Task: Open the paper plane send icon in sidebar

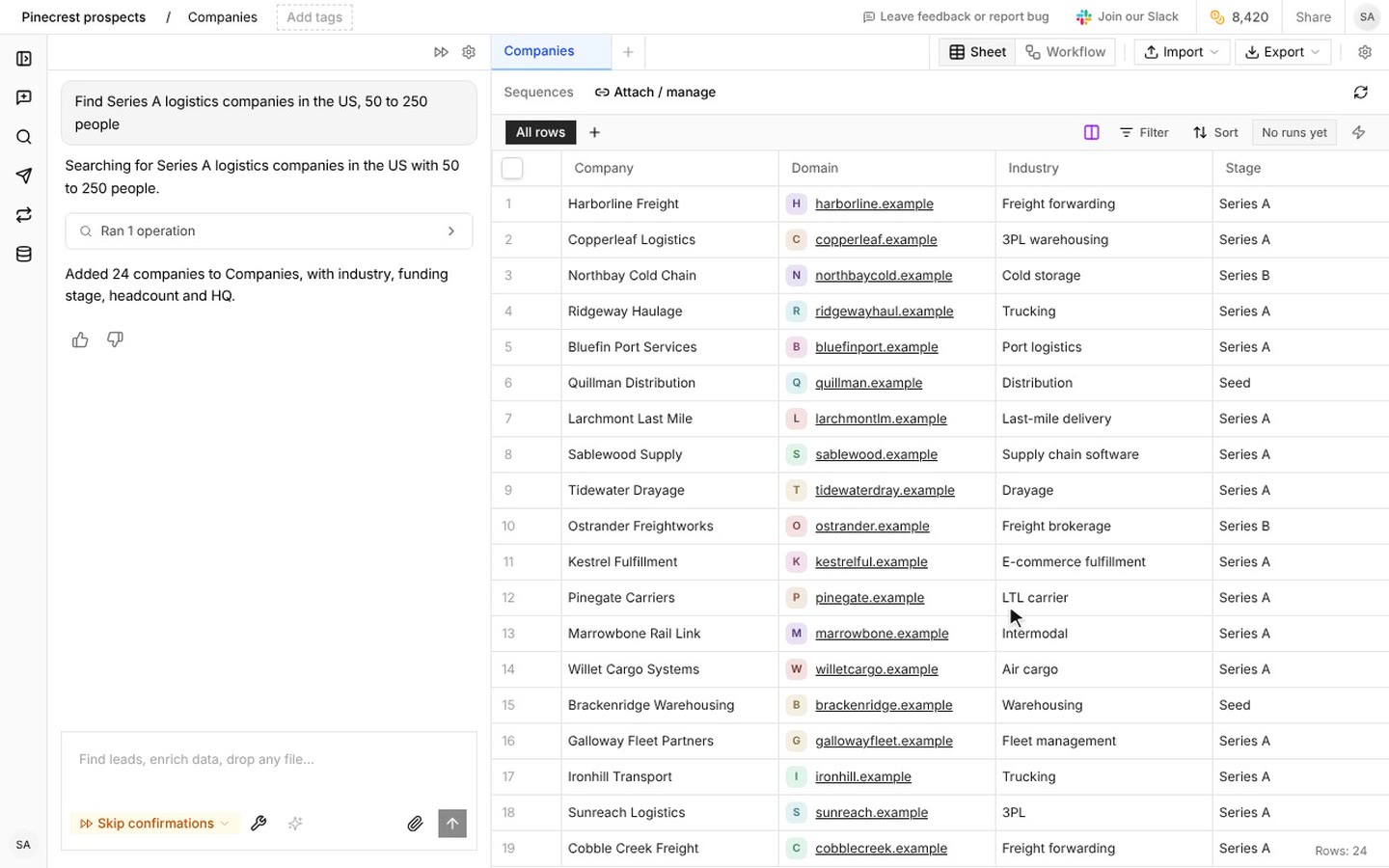Action: [x=24, y=176]
